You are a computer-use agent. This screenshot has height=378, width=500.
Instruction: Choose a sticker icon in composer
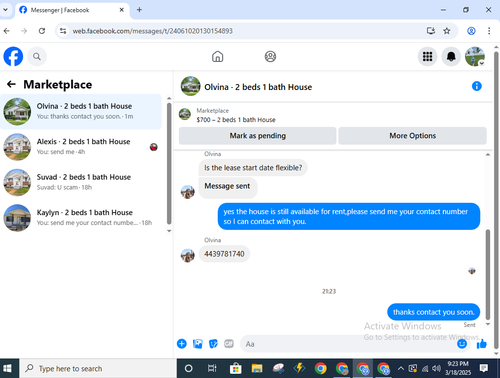213,344
